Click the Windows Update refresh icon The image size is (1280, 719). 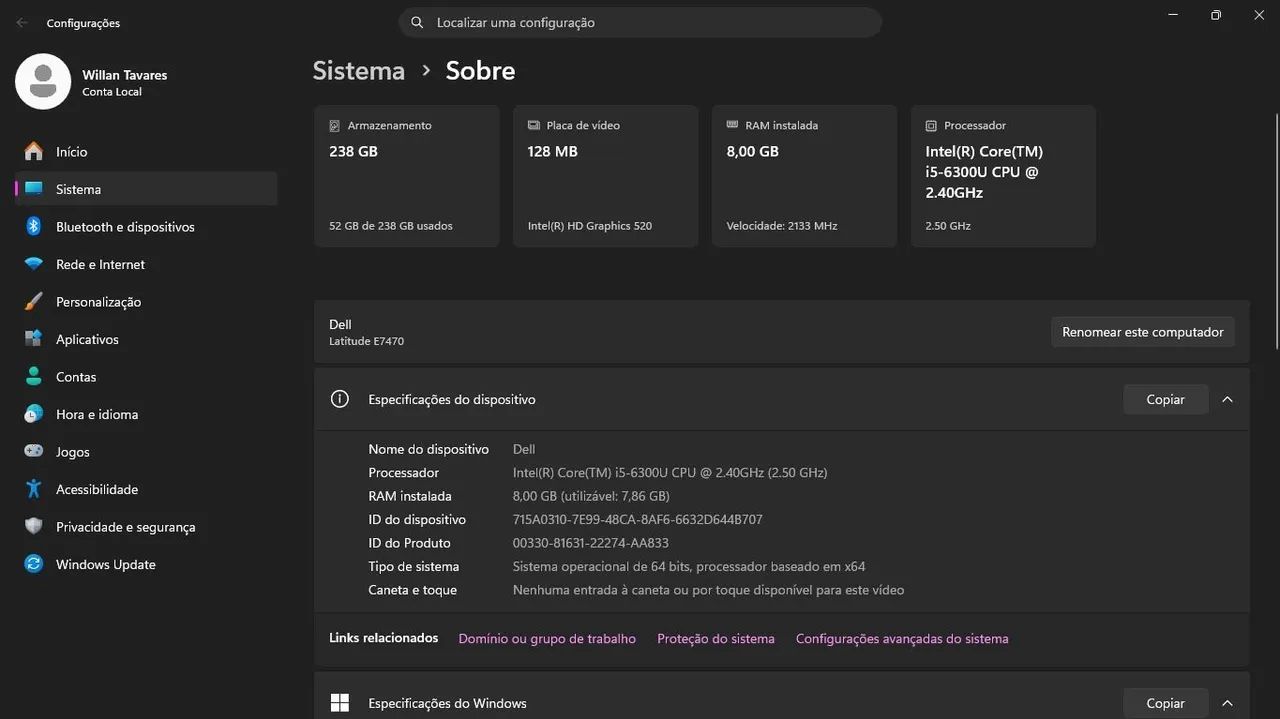[x=34, y=564]
